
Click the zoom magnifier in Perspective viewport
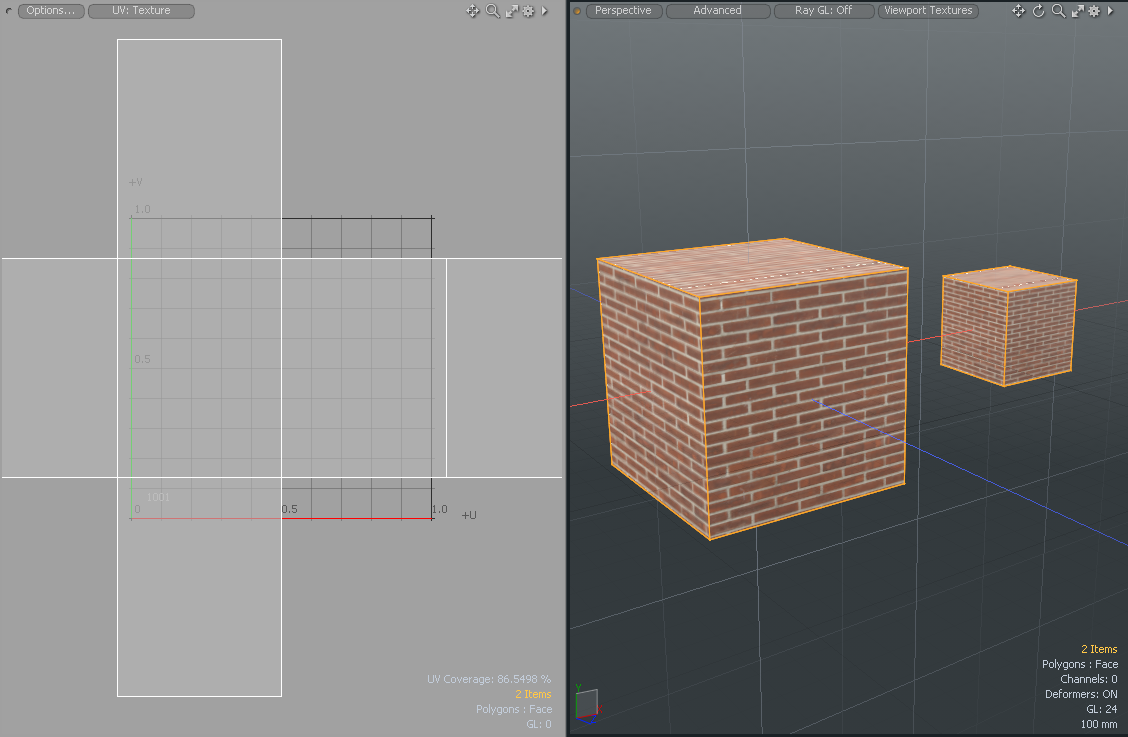(x=1057, y=11)
